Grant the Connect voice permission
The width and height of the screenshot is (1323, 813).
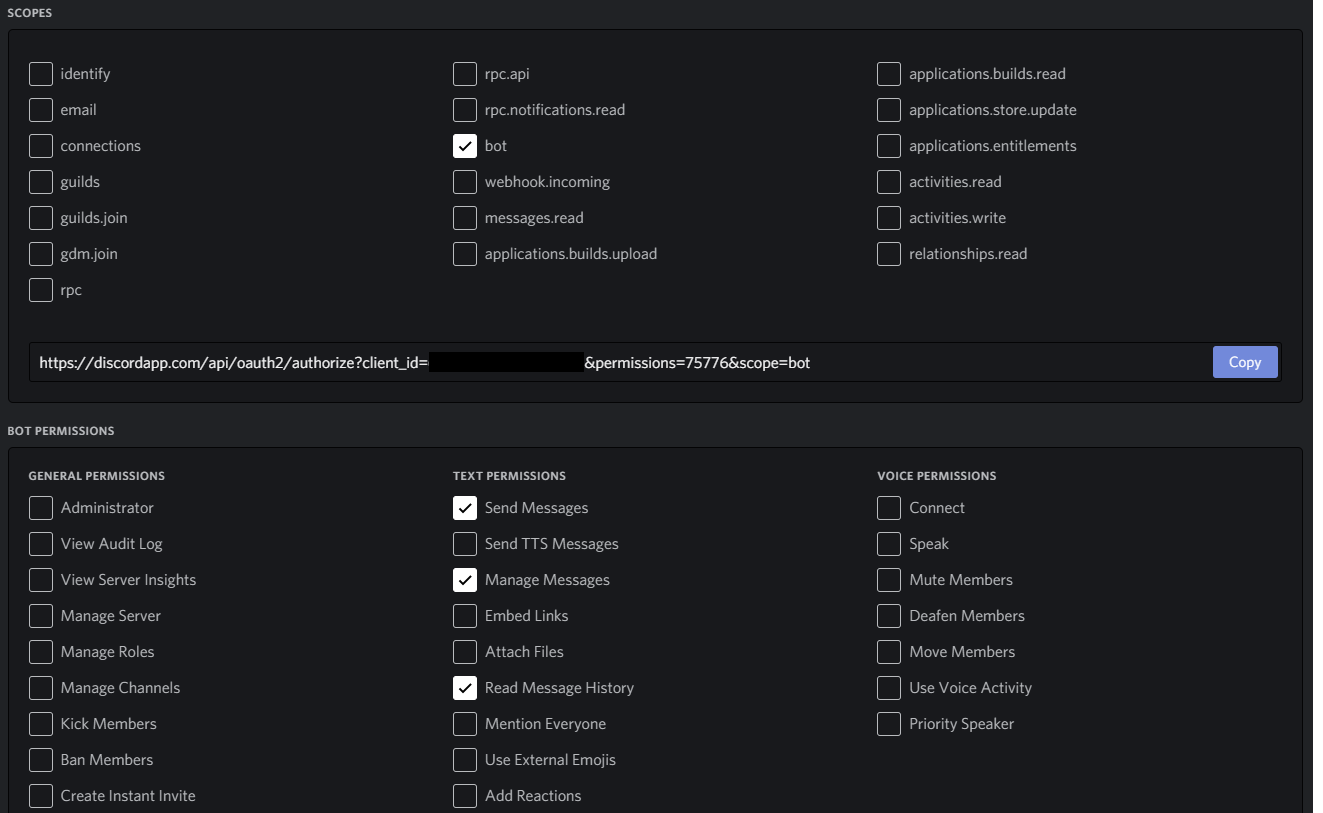(888, 507)
